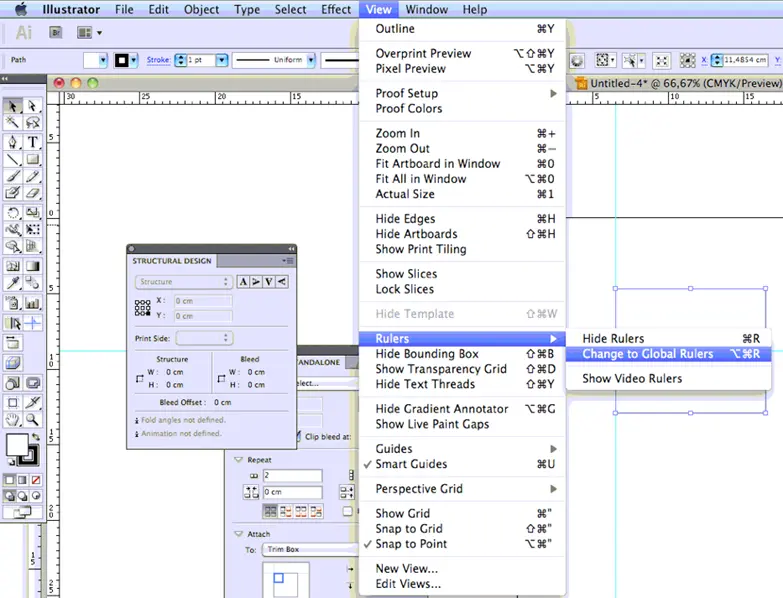Open the Window menu in menu bar
Viewport: 783px width, 598px height.
[426, 9]
